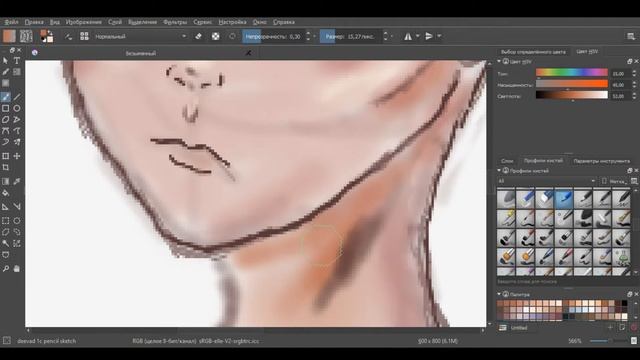Select the crop tool
The width and height of the screenshot is (640, 360).
pos(5,167)
